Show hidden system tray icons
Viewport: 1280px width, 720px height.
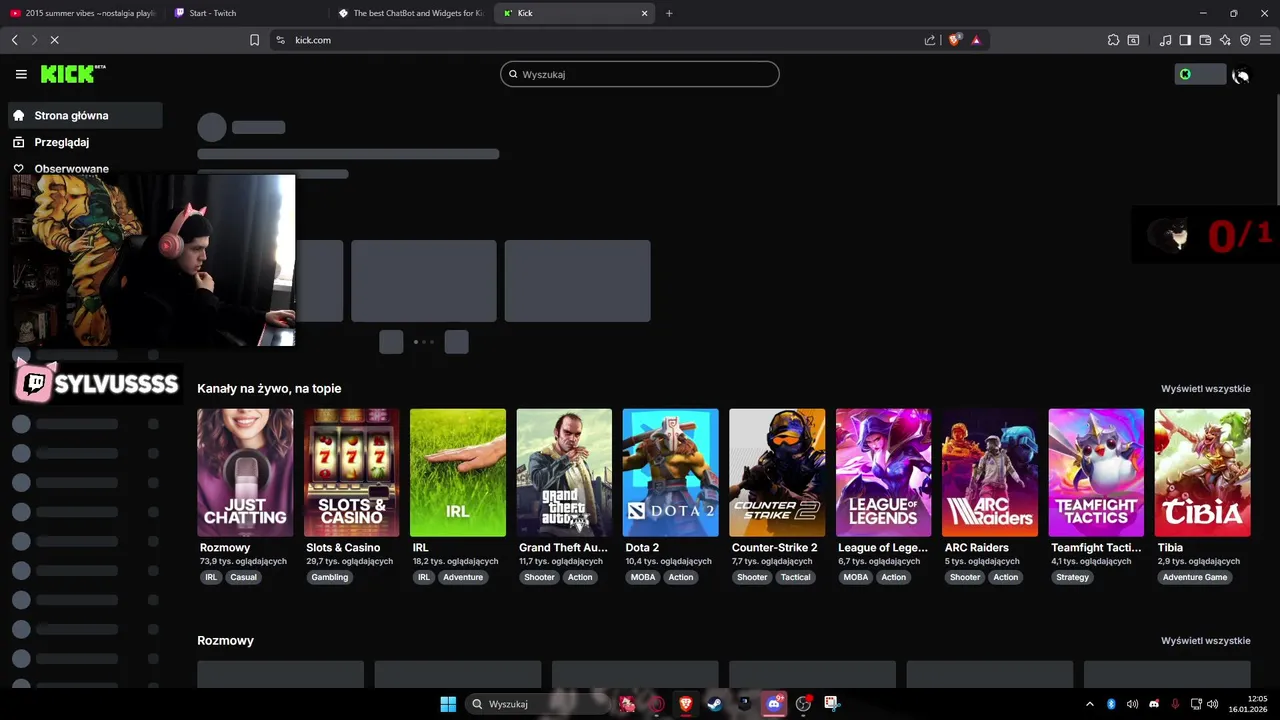(x=1090, y=704)
